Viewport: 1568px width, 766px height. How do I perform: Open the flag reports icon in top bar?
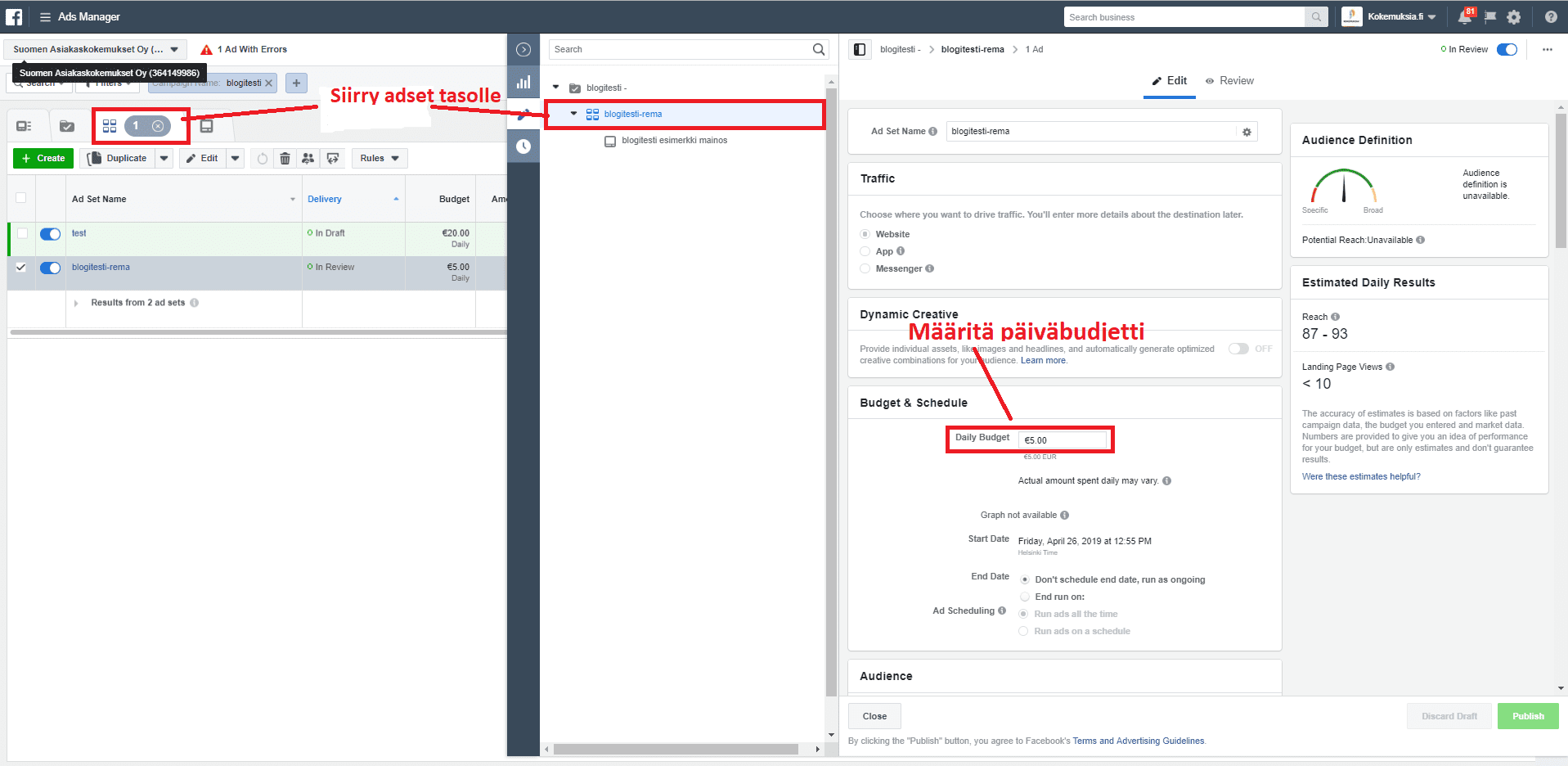[1490, 17]
